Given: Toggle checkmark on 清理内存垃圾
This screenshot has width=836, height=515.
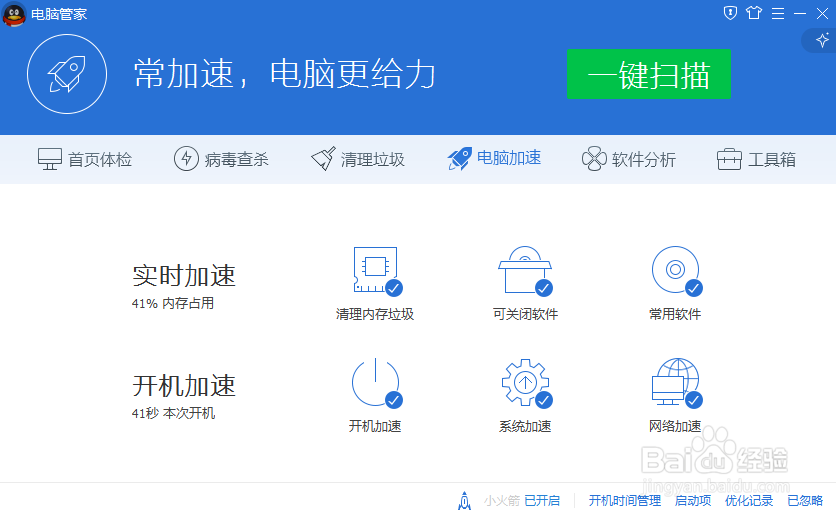Looking at the screenshot, I should coord(394,288).
